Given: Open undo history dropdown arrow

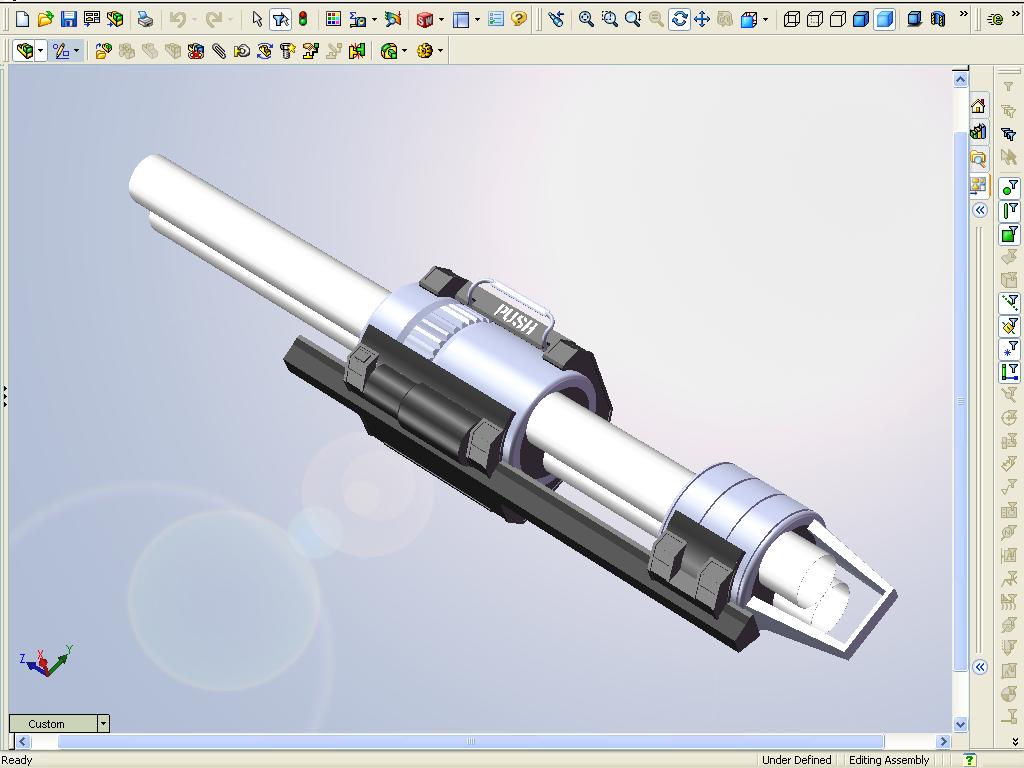Looking at the screenshot, I should click(194, 20).
